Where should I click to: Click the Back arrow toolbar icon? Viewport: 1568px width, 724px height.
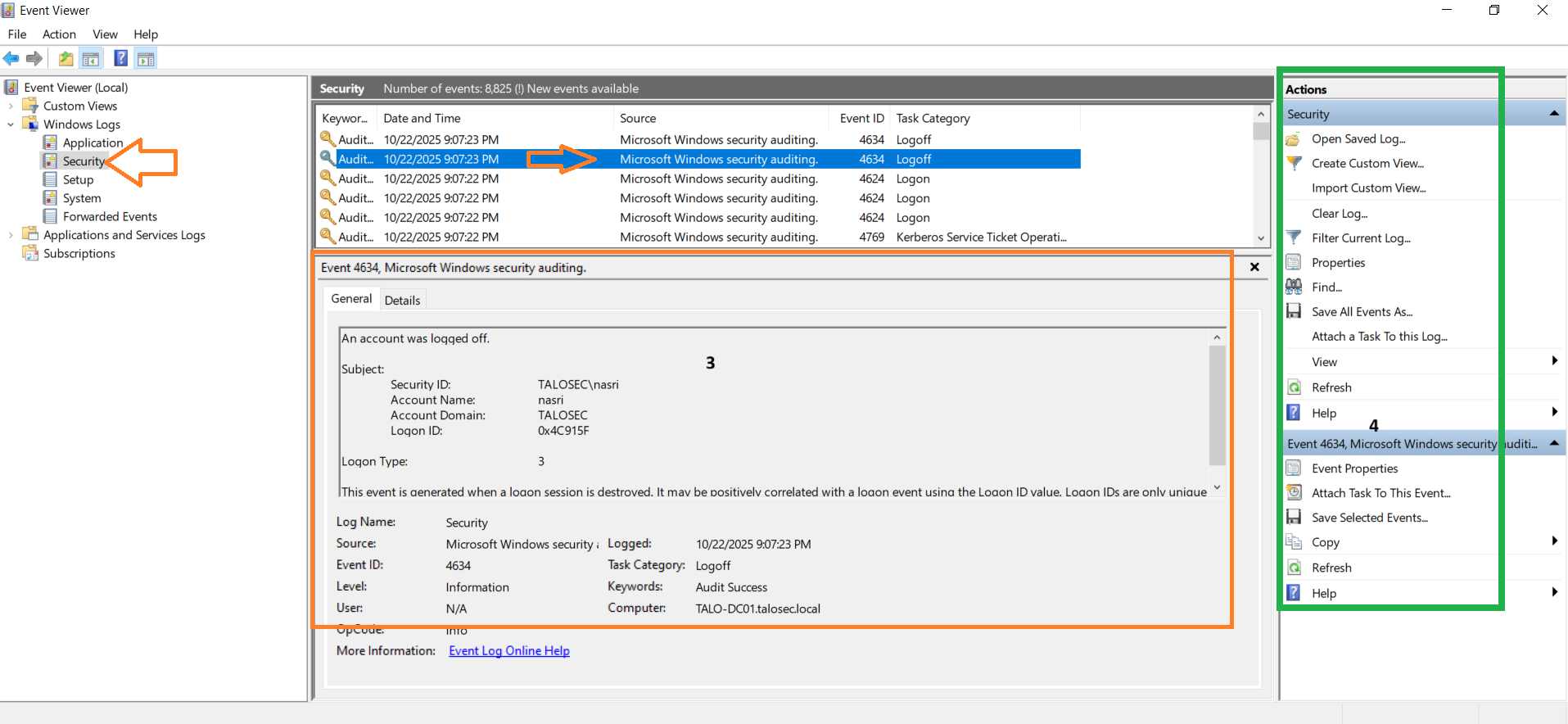11,58
